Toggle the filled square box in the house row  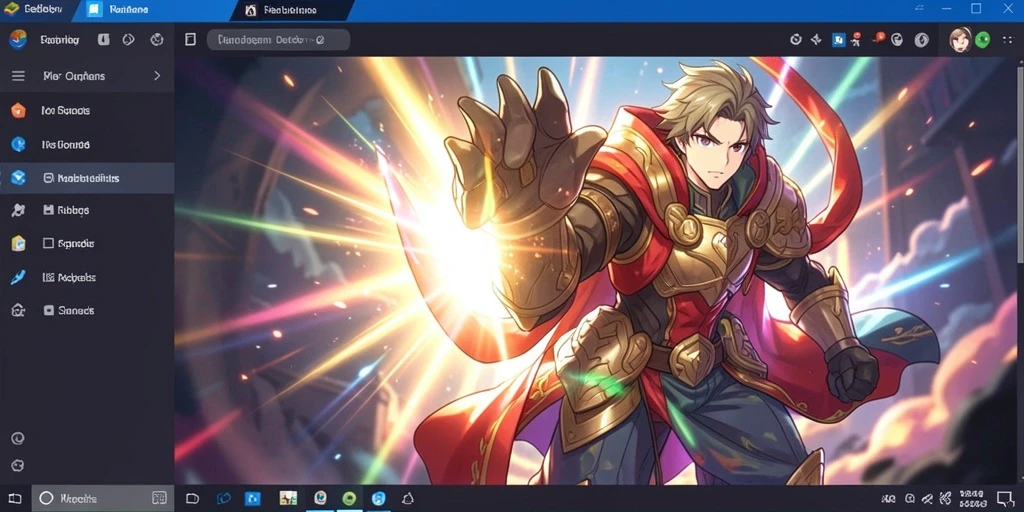[x=48, y=311]
